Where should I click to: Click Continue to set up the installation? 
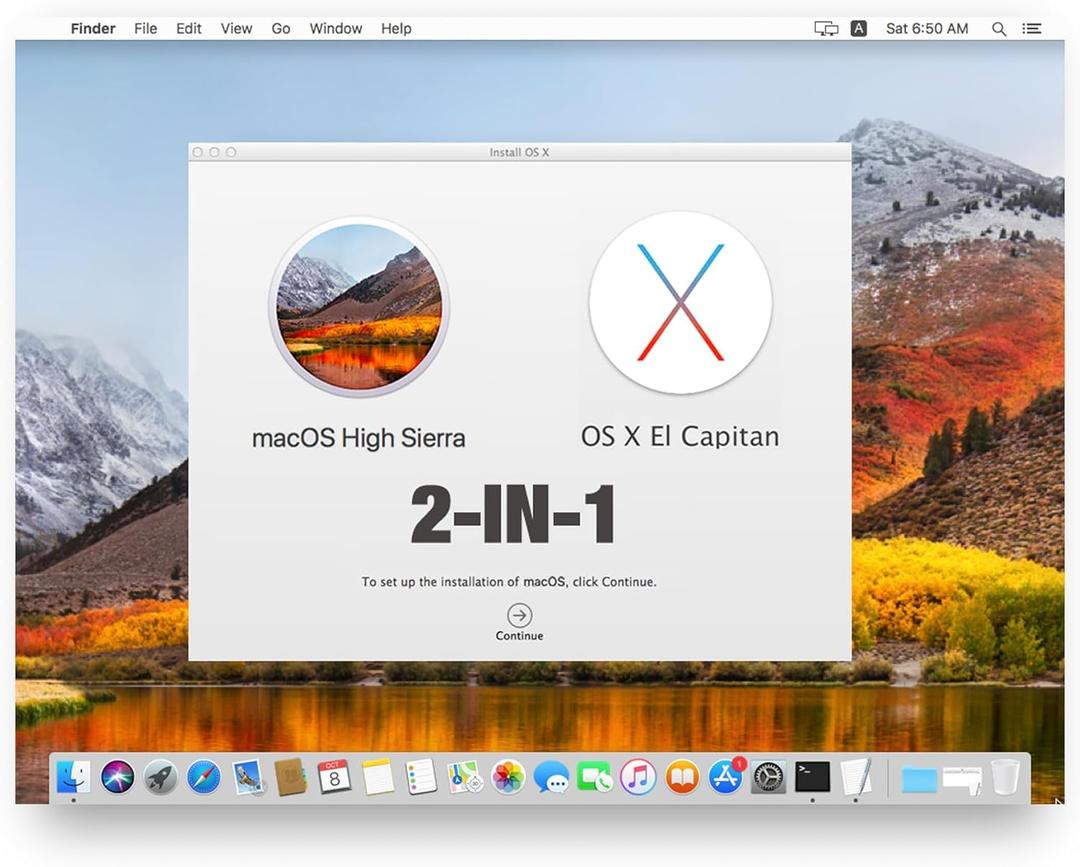point(519,617)
